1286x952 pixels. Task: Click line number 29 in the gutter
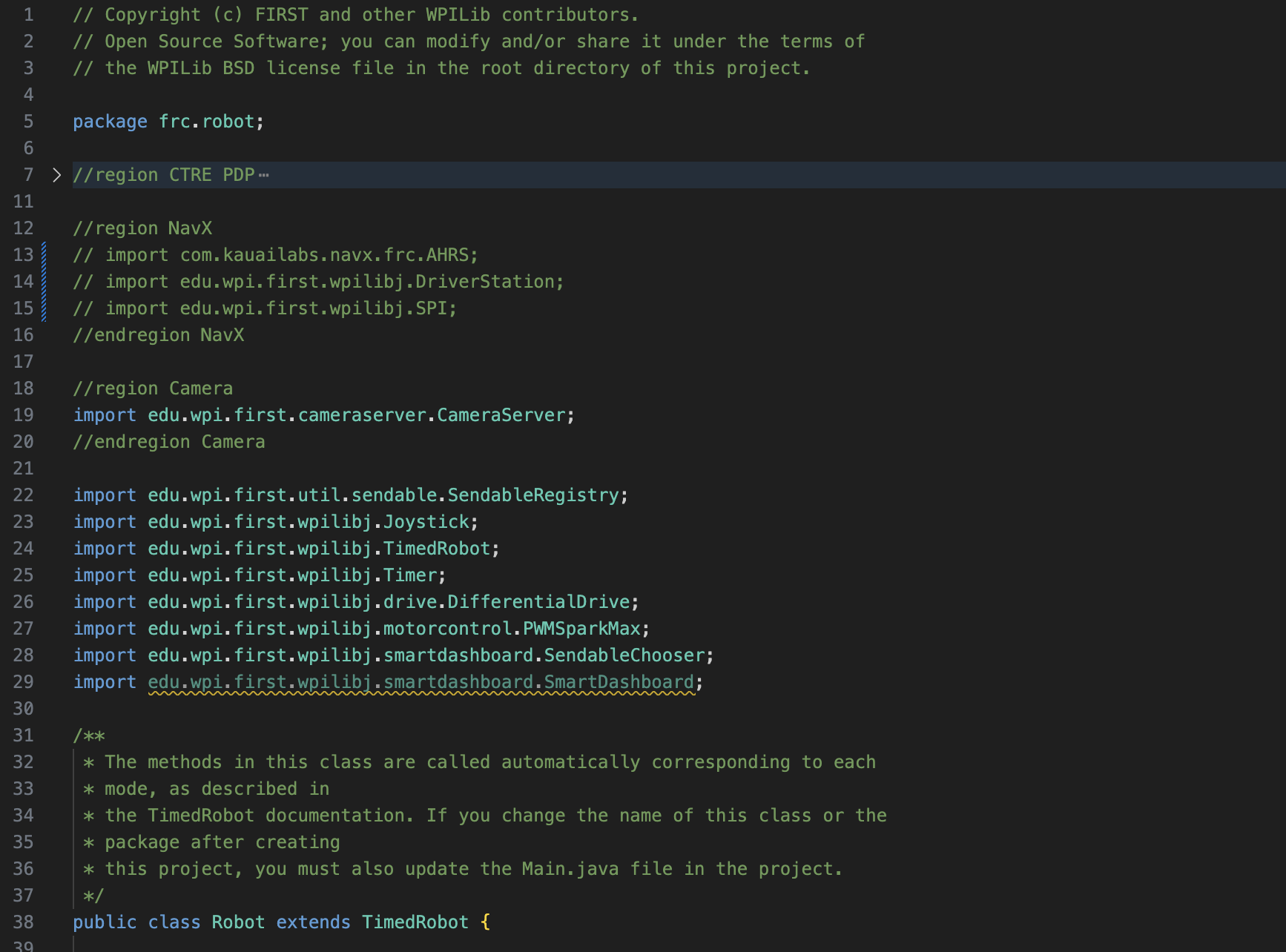point(23,681)
